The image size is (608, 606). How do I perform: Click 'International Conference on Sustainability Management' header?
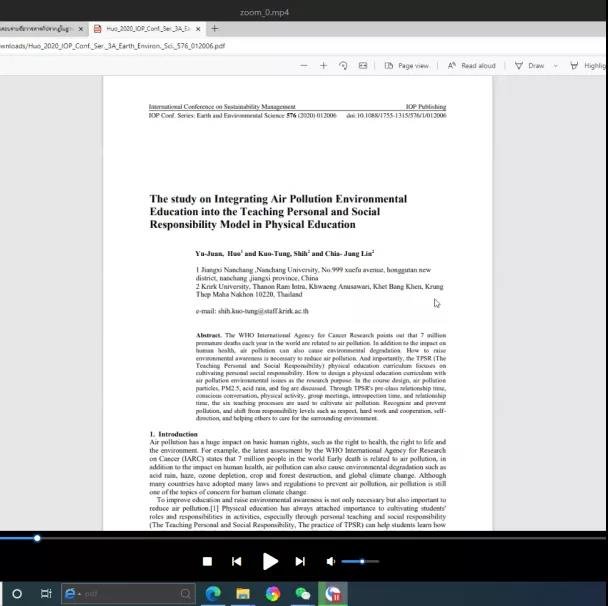222,107
